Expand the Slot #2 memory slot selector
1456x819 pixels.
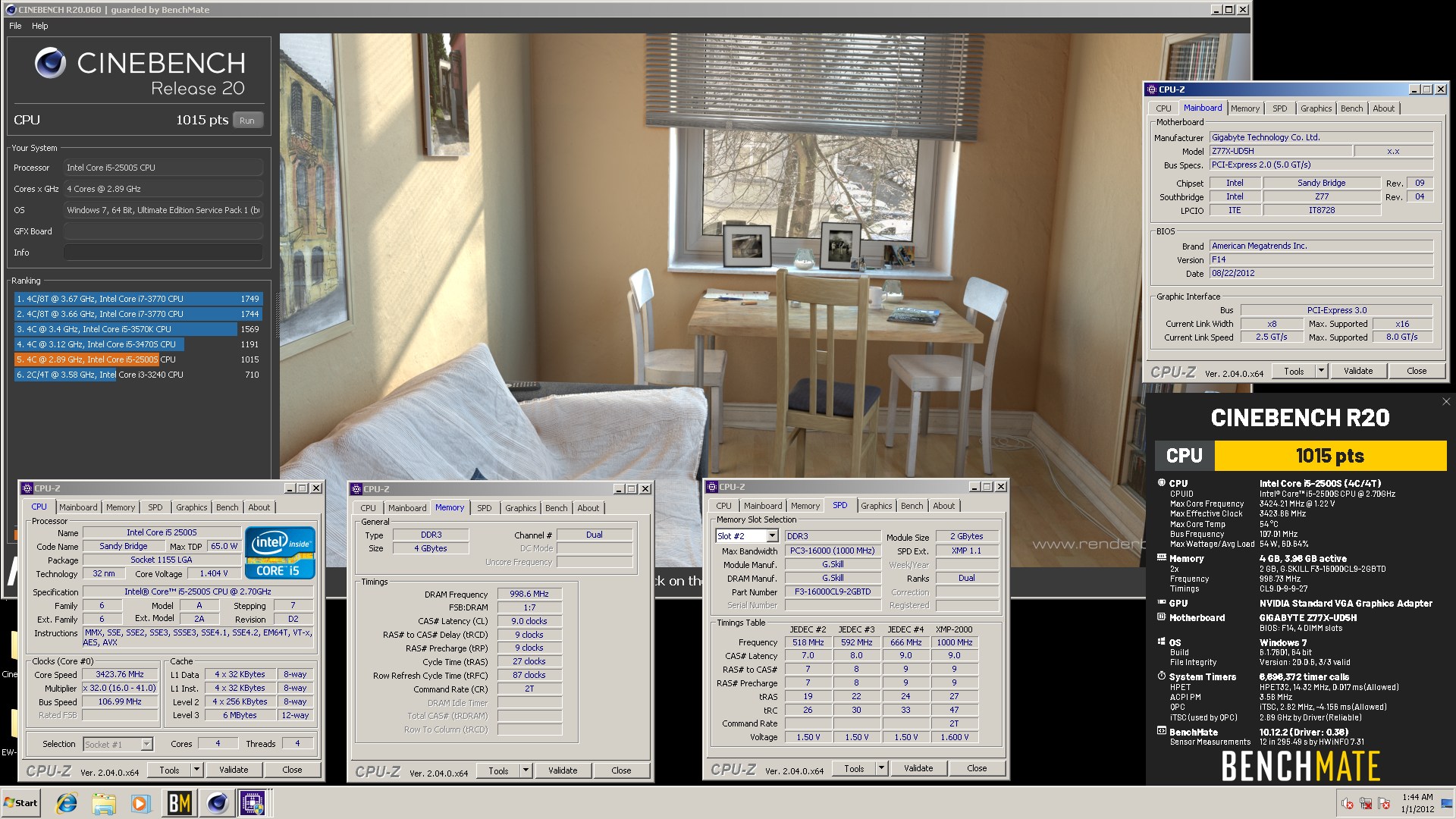point(772,536)
